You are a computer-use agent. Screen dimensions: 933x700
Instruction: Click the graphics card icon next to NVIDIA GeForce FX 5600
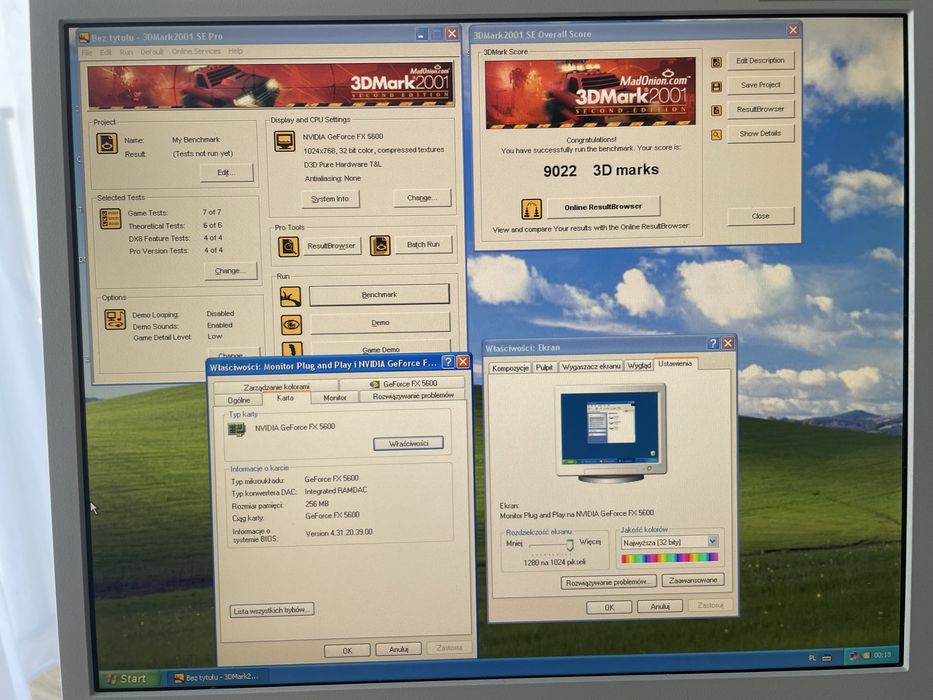[237, 429]
